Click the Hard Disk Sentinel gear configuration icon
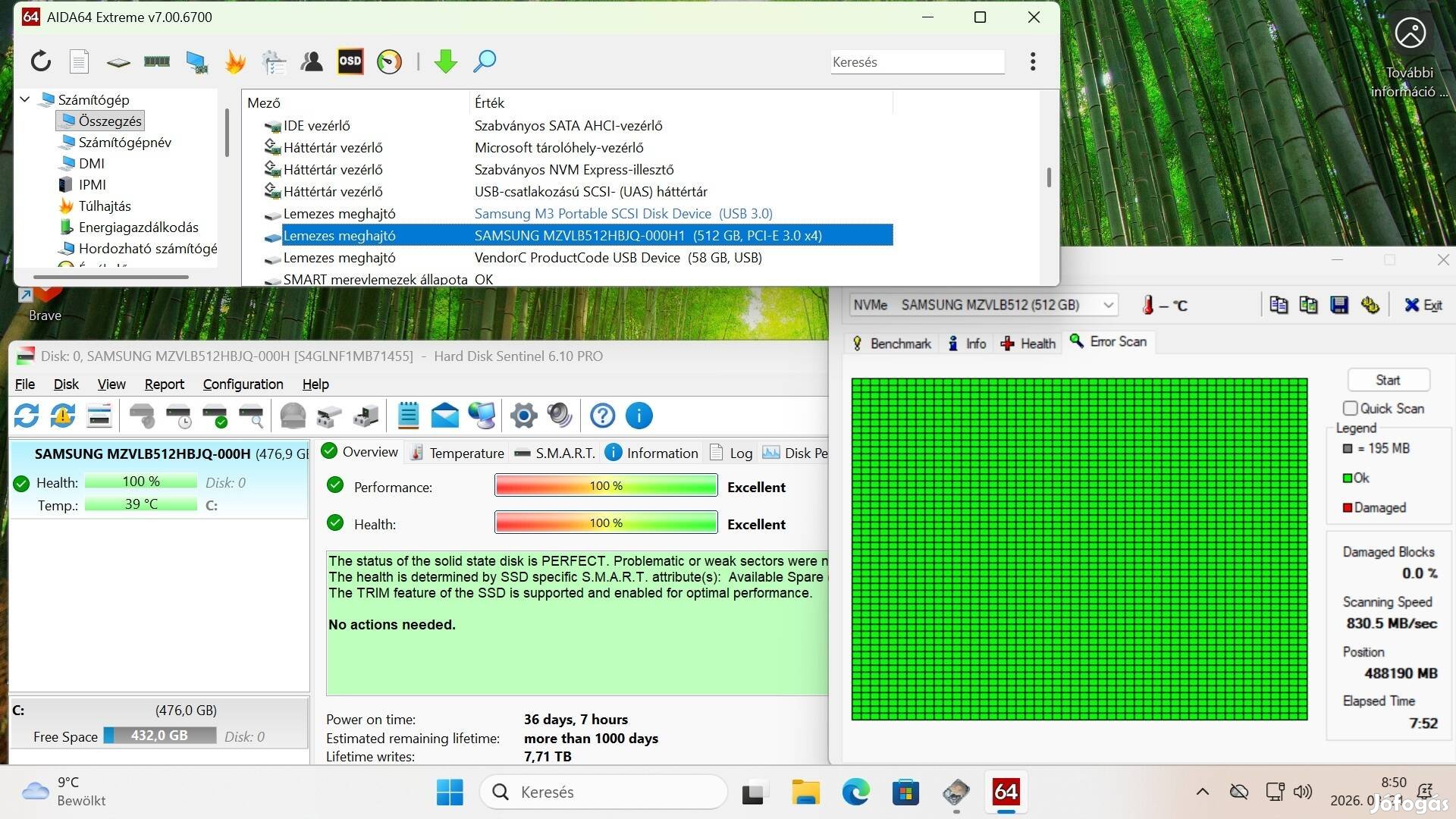 point(523,416)
